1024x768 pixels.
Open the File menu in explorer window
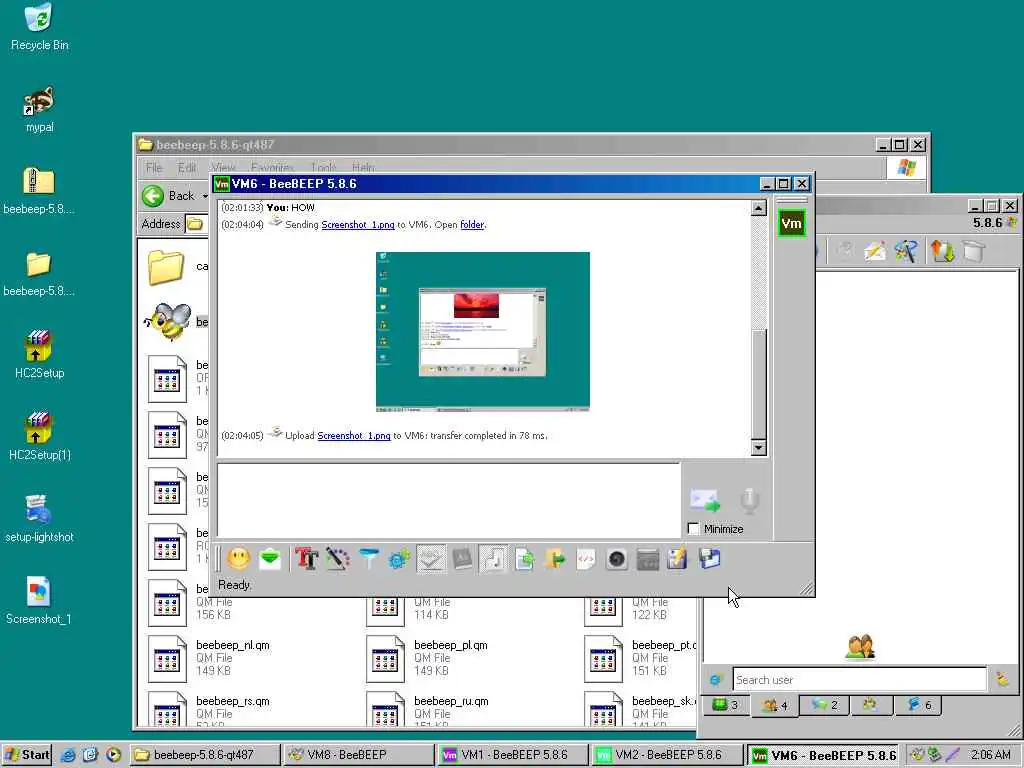click(x=153, y=168)
